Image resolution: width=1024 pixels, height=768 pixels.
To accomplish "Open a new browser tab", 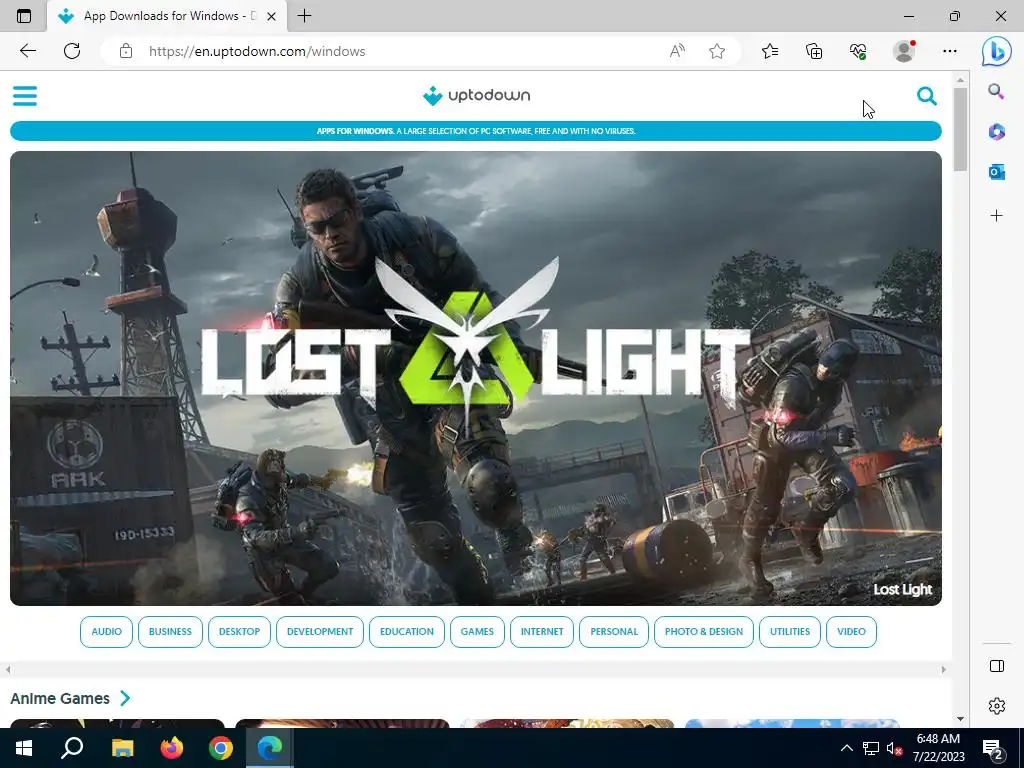I will pyautogui.click(x=304, y=16).
